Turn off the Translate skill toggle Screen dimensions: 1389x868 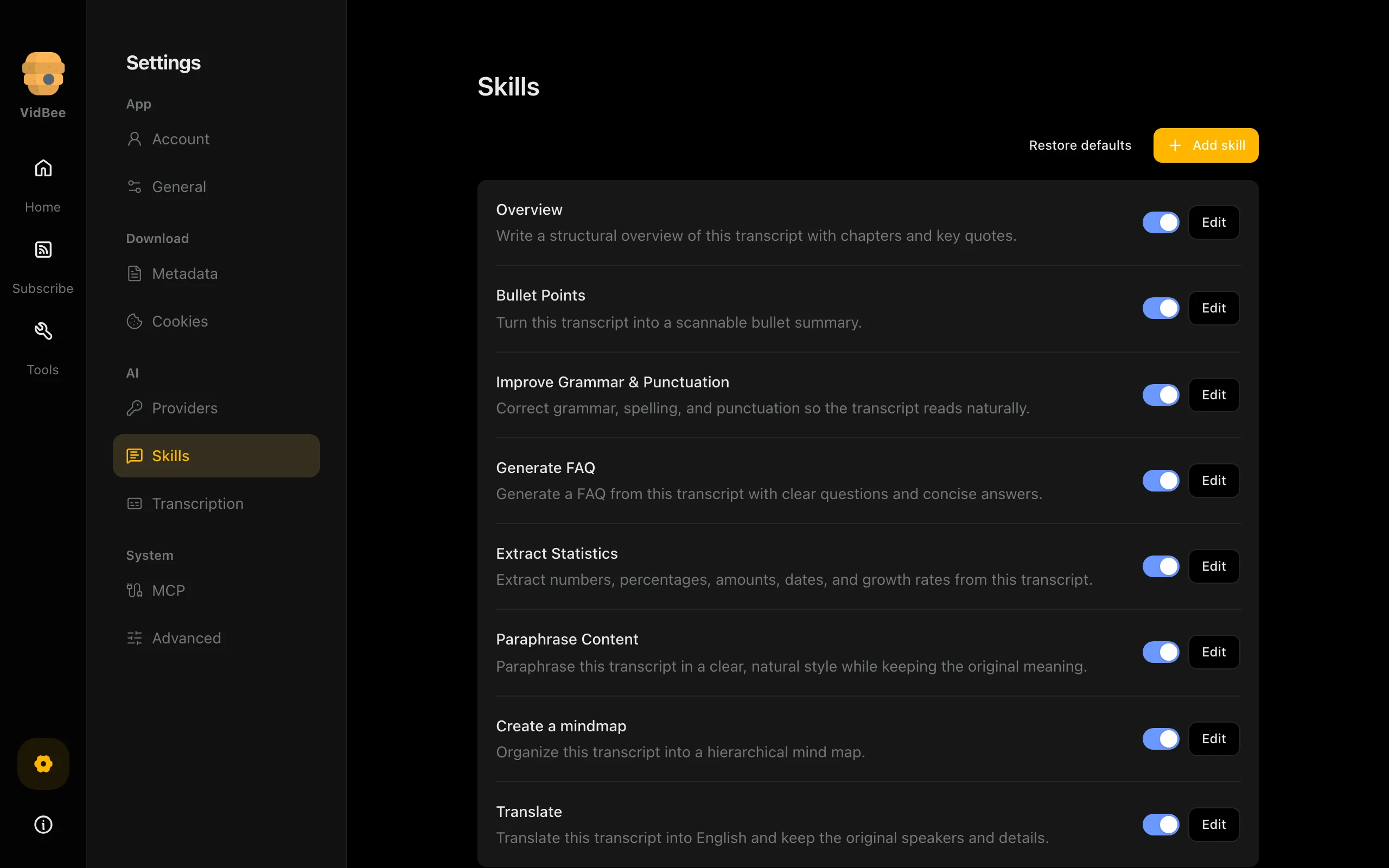click(1161, 825)
